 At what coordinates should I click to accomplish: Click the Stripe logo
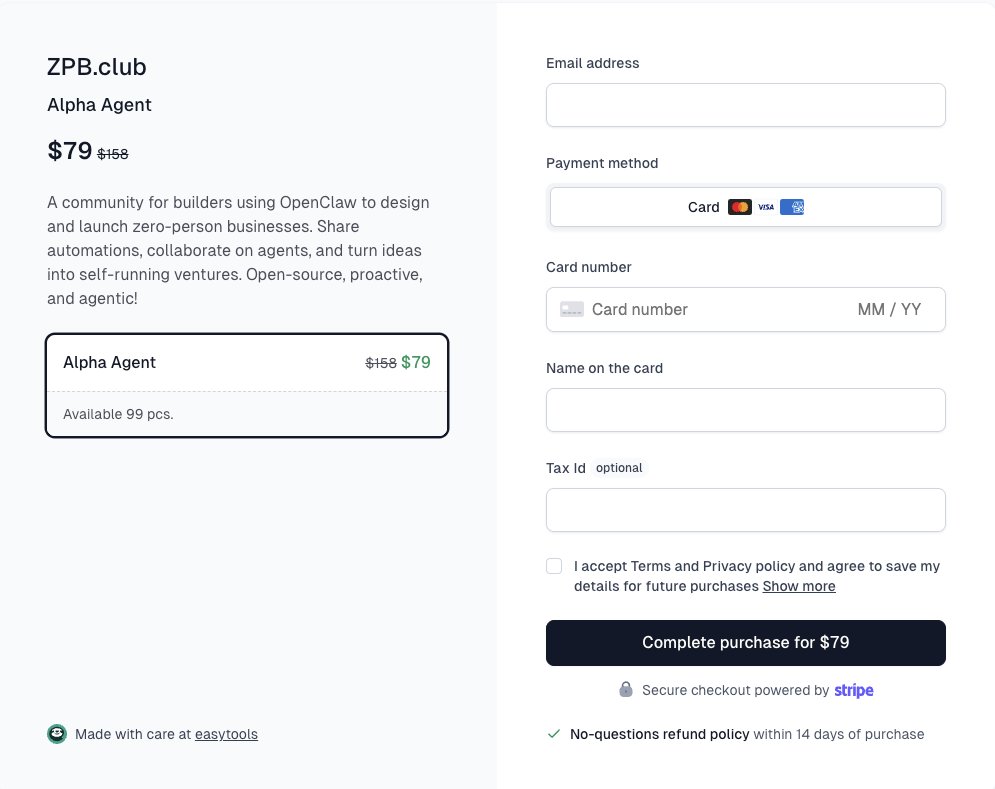pos(854,690)
